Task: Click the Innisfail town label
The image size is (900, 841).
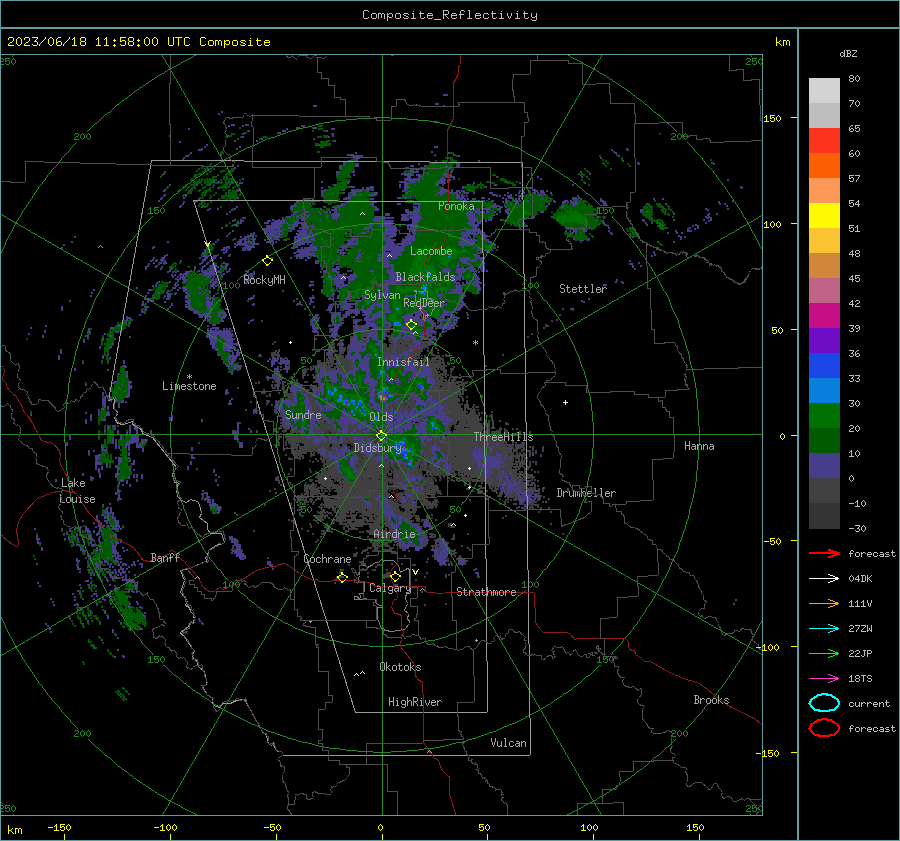Action: (403, 362)
